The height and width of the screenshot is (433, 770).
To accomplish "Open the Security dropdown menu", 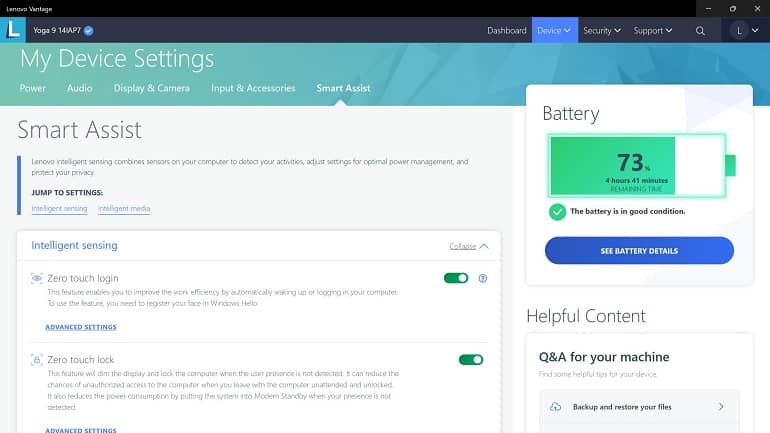I will coord(602,30).
